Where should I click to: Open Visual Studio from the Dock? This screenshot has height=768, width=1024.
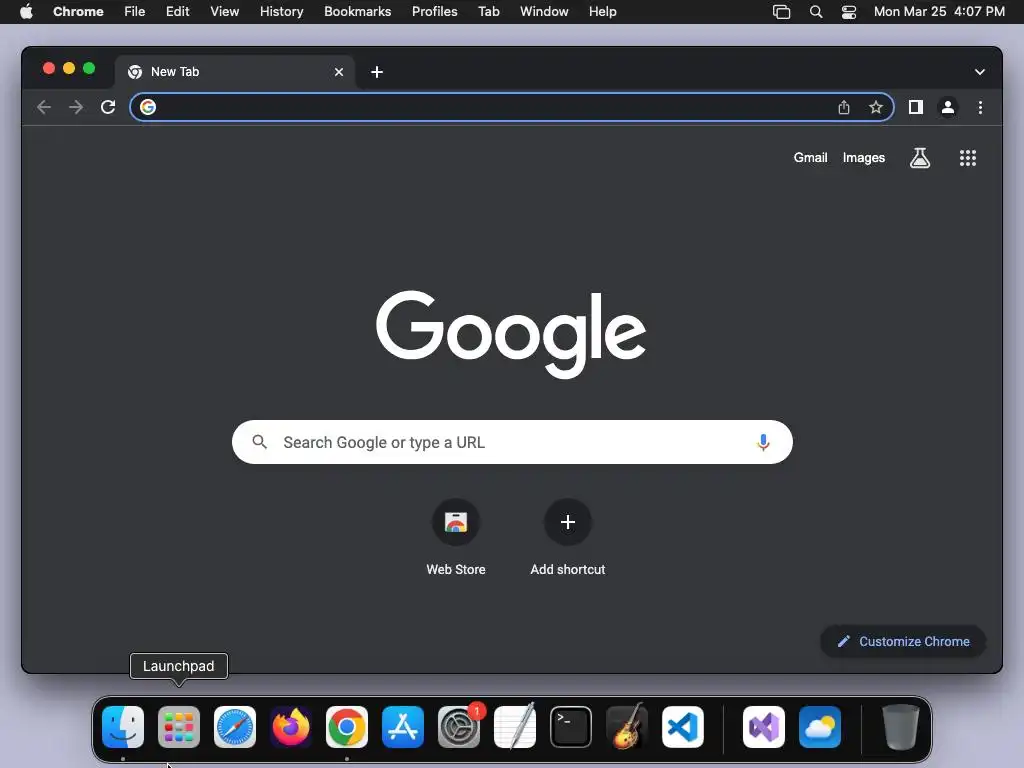coord(764,727)
